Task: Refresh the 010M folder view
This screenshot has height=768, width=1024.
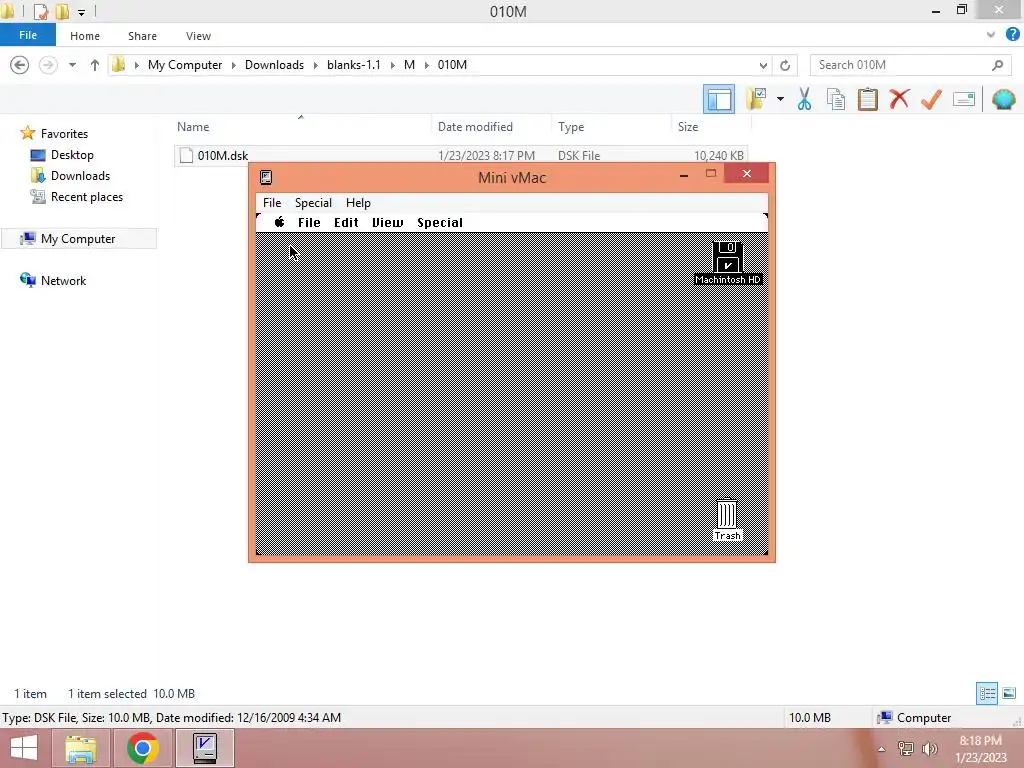Action: (785, 65)
